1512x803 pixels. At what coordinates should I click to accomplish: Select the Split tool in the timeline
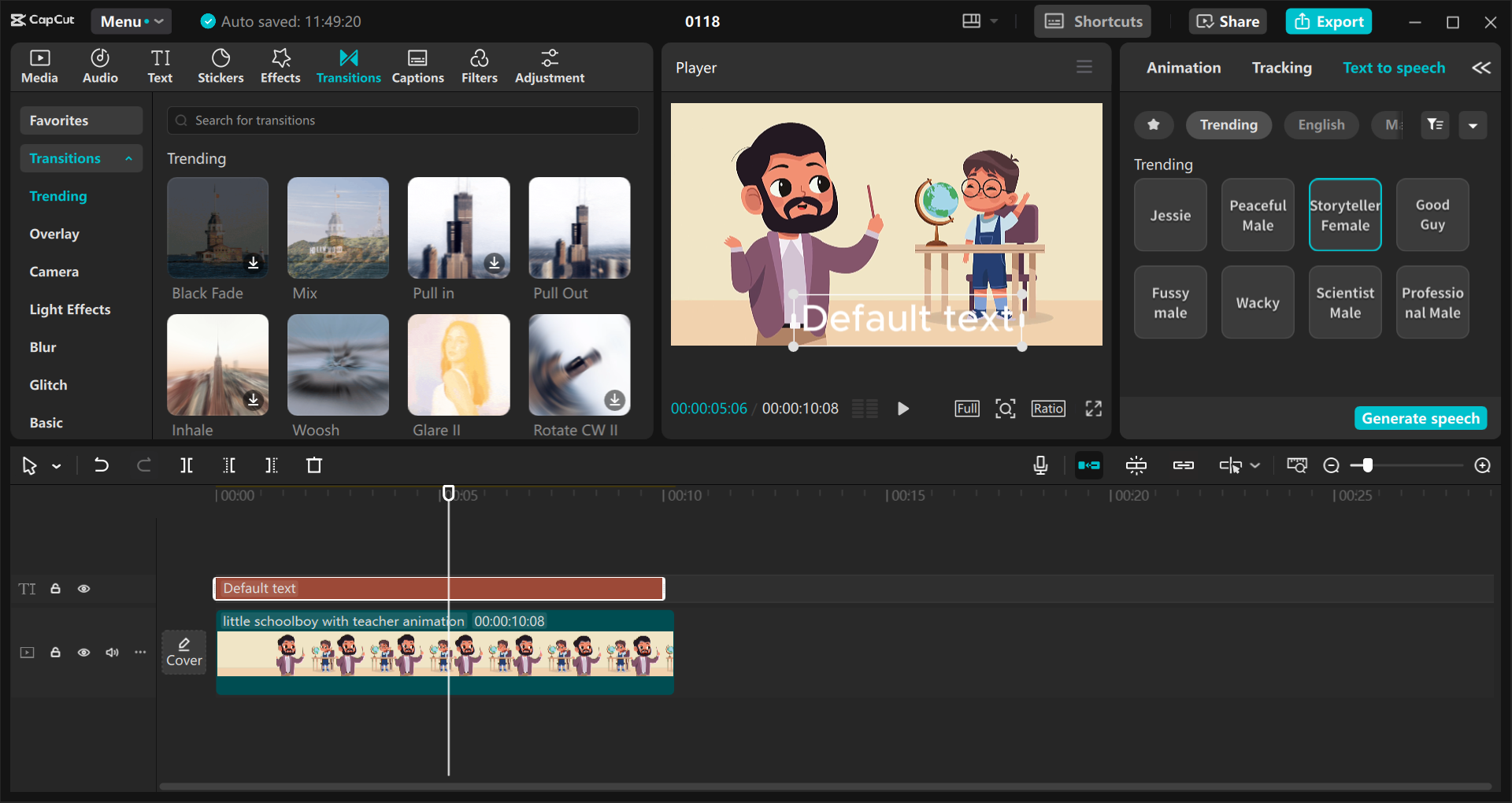pos(187,465)
